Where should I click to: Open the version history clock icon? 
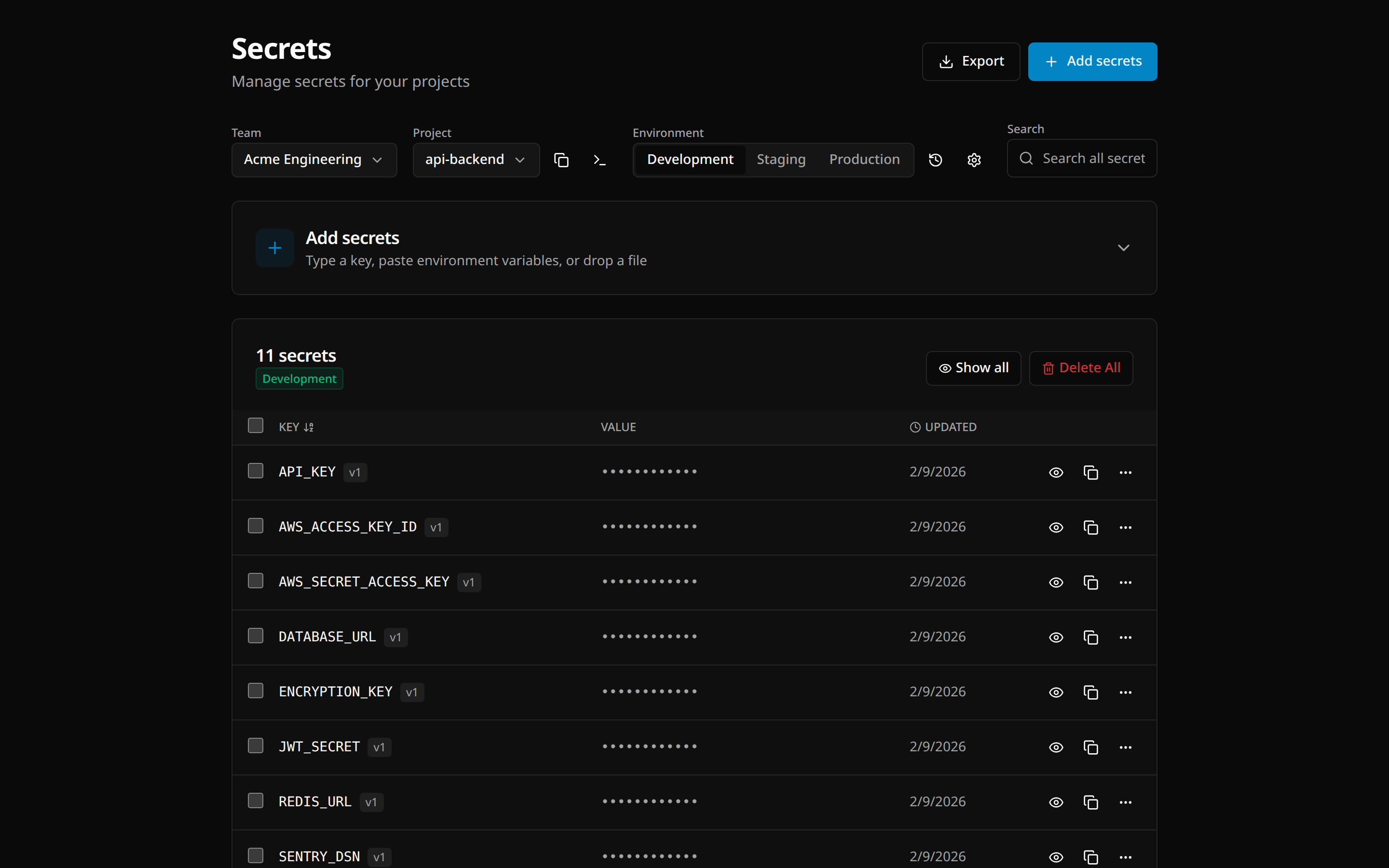[x=935, y=160]
